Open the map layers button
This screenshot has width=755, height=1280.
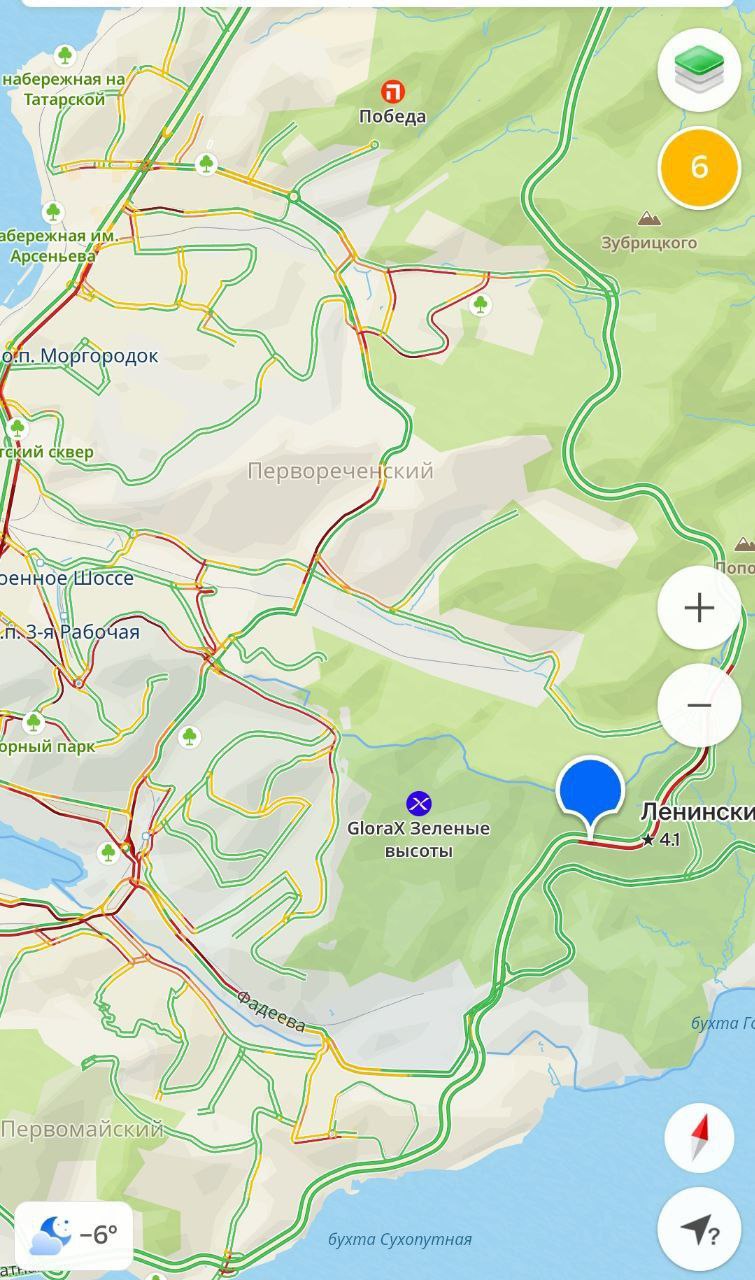pos(699,70)
